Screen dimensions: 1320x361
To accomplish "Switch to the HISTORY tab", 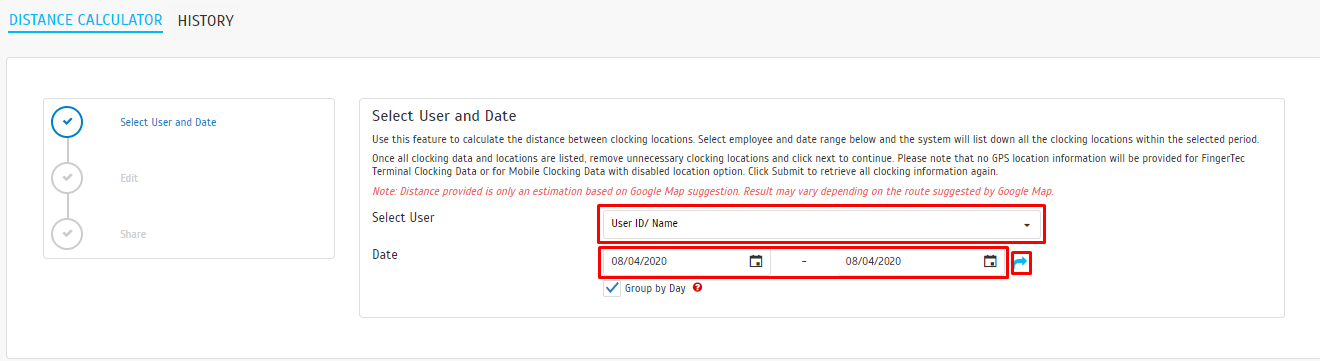I will click(x=206, y=20).
